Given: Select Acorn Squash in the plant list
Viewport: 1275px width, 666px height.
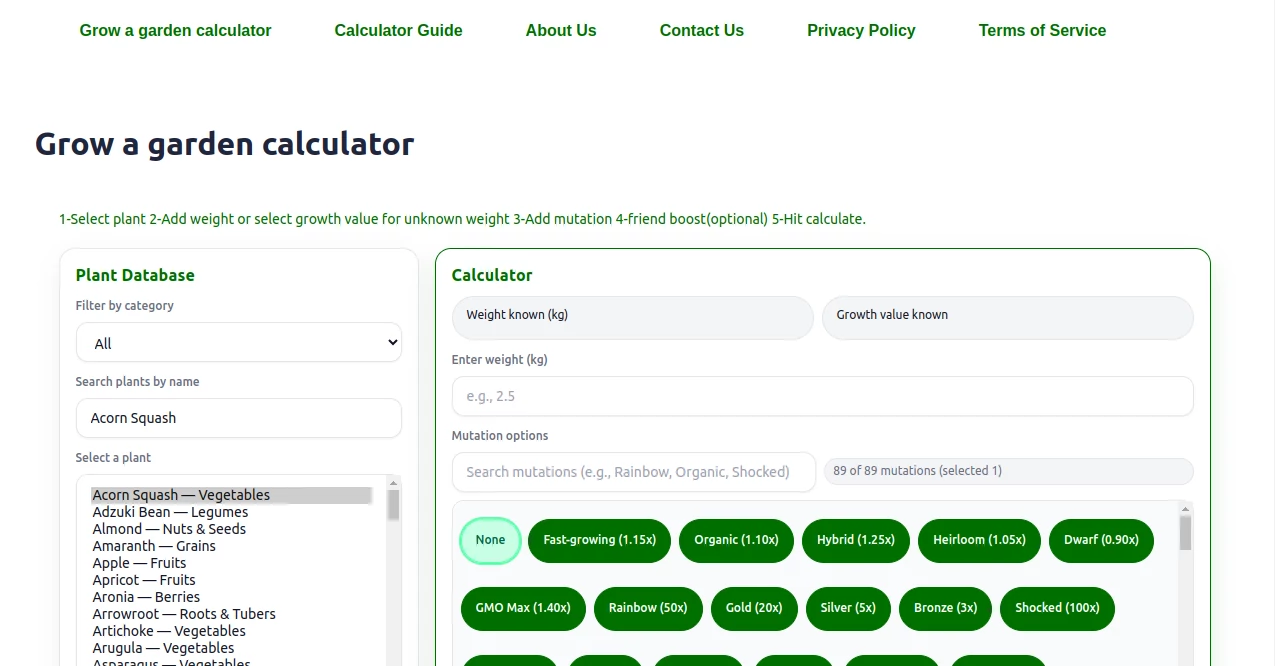Looking at the screenshot, I should pyautogui.click(x=180, y=494).
